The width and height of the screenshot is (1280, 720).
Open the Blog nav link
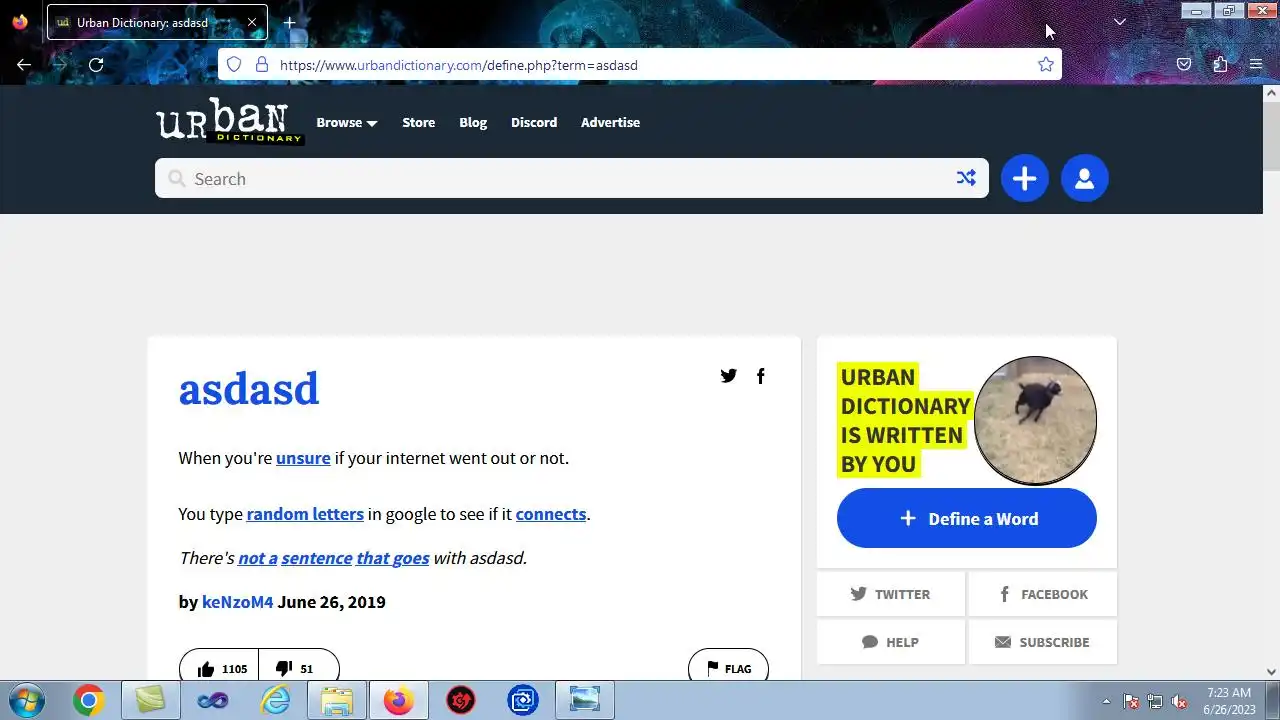pos(473,122)
